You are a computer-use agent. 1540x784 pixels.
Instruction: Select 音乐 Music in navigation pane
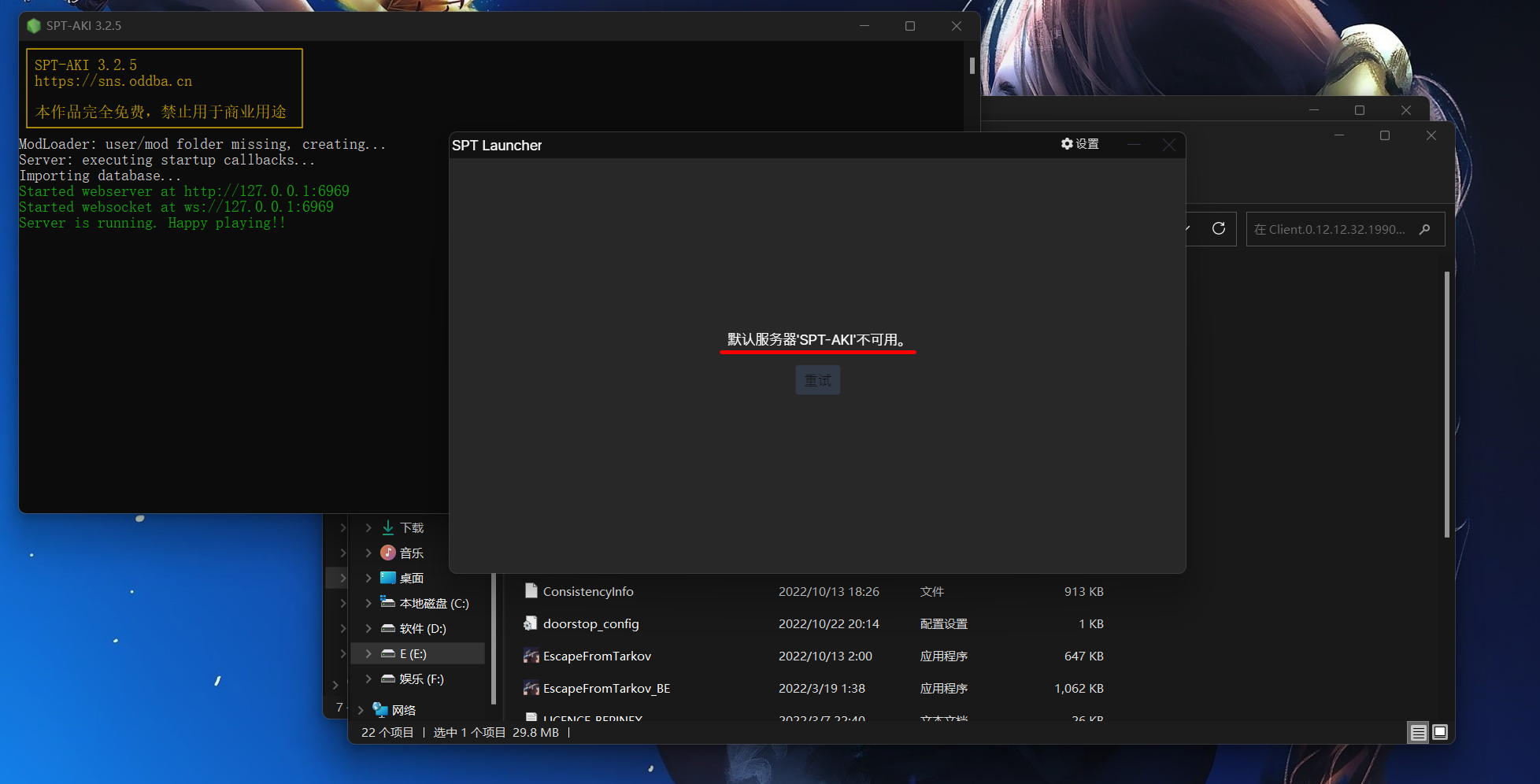[412, 553]
